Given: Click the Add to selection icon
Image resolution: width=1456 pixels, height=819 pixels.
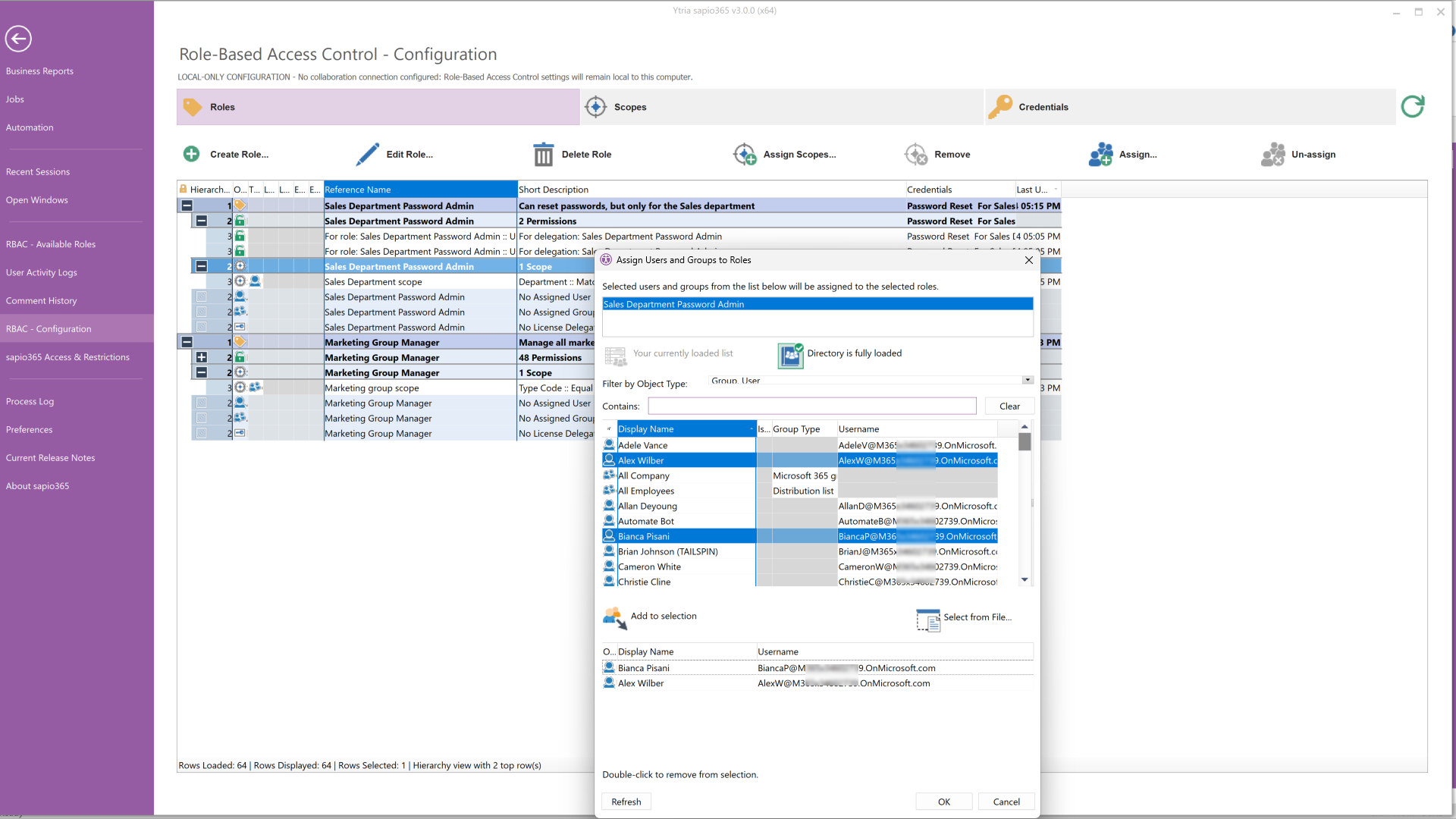Looking at the screenshot, I should (614, 617).
